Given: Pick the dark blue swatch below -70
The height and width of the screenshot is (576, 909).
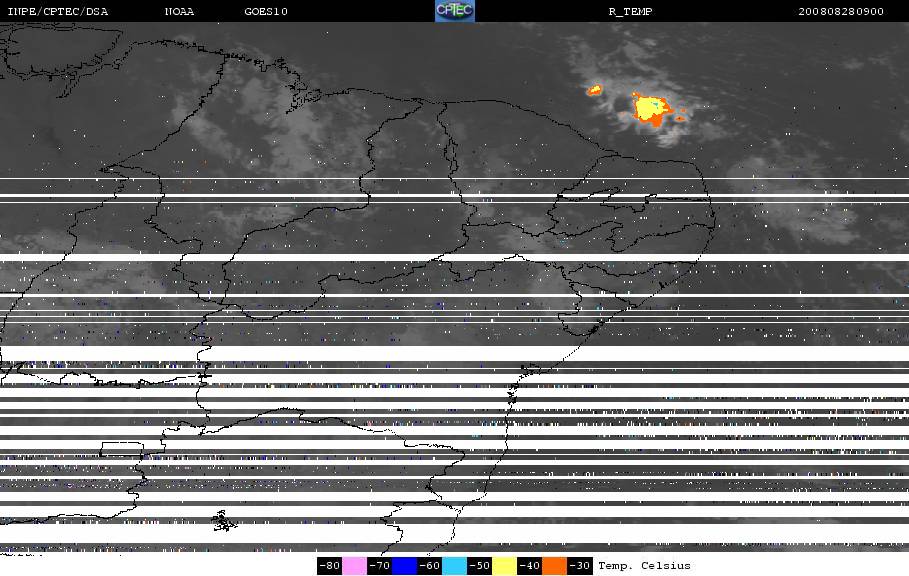Looking at the screenshot, I should 405,566.
